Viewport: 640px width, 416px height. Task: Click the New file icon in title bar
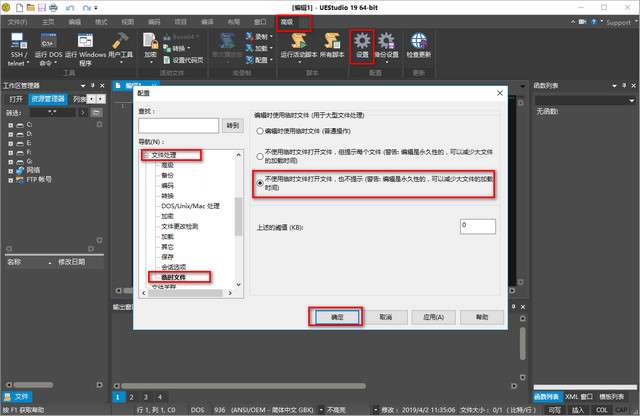pyautogui.click(x=19, y=7)
